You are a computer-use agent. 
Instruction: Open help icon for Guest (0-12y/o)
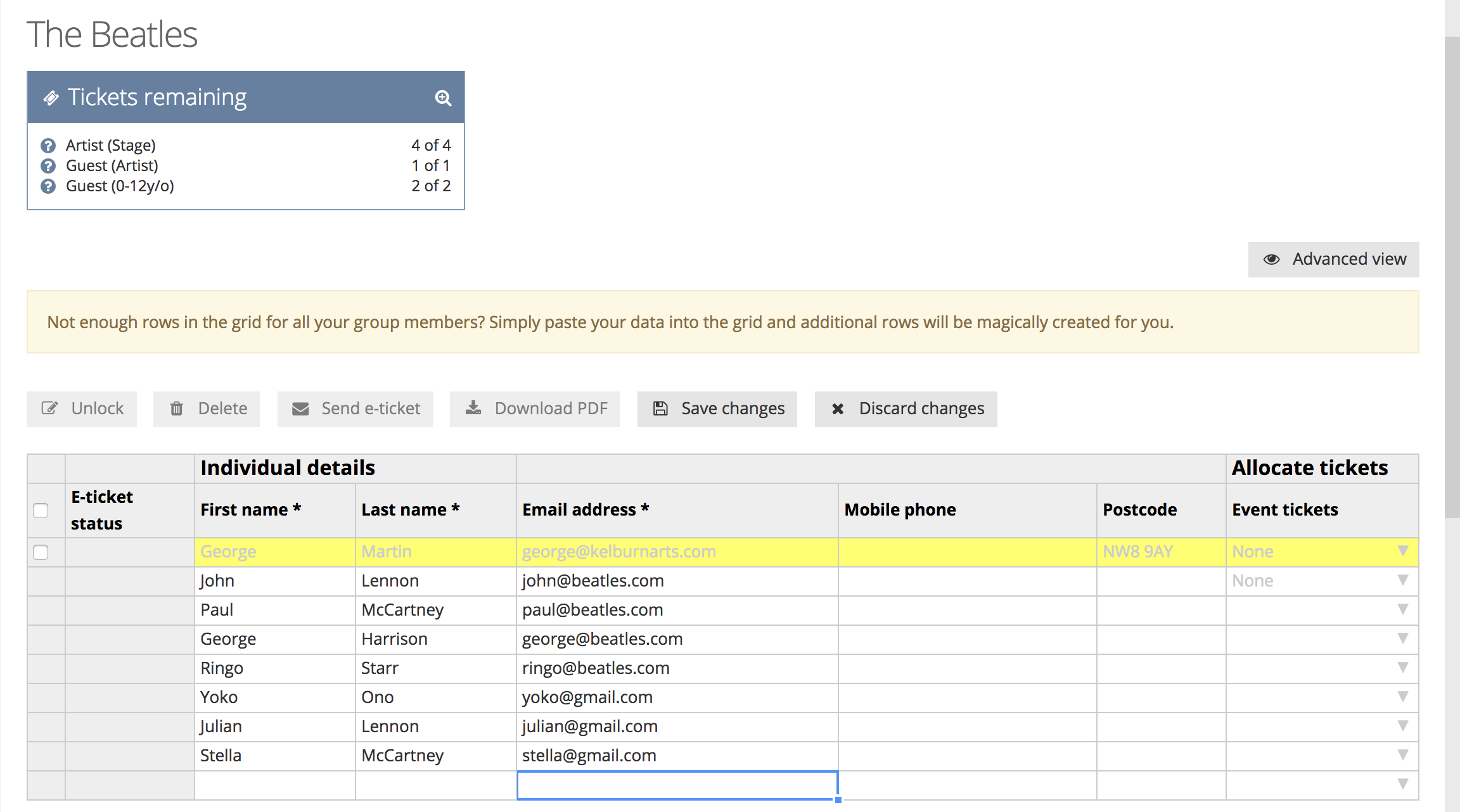coord(48,186)
